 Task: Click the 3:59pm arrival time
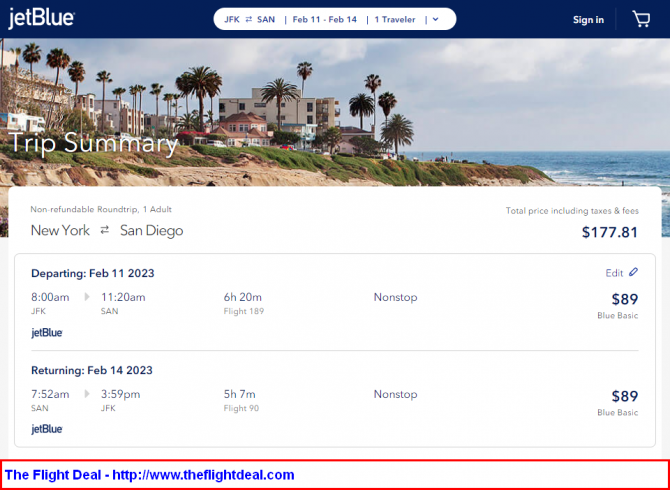tap(120, 394)
